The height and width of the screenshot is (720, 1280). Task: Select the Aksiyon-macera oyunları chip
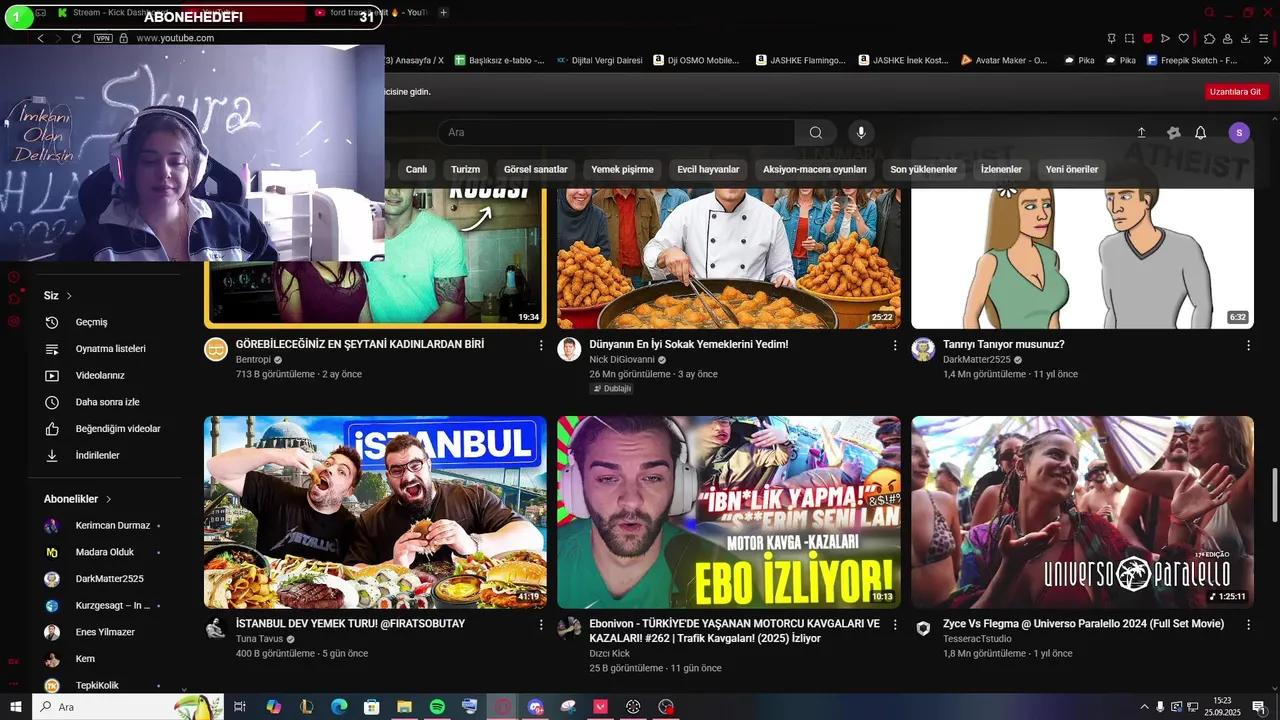tap(815, 170)
